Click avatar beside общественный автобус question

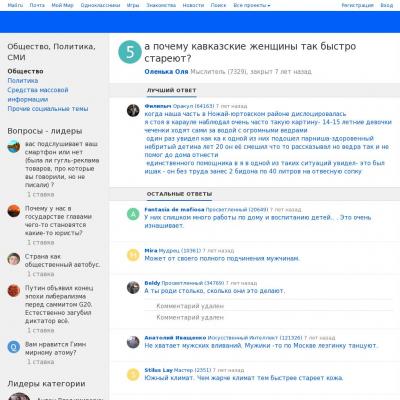point(14,259)
